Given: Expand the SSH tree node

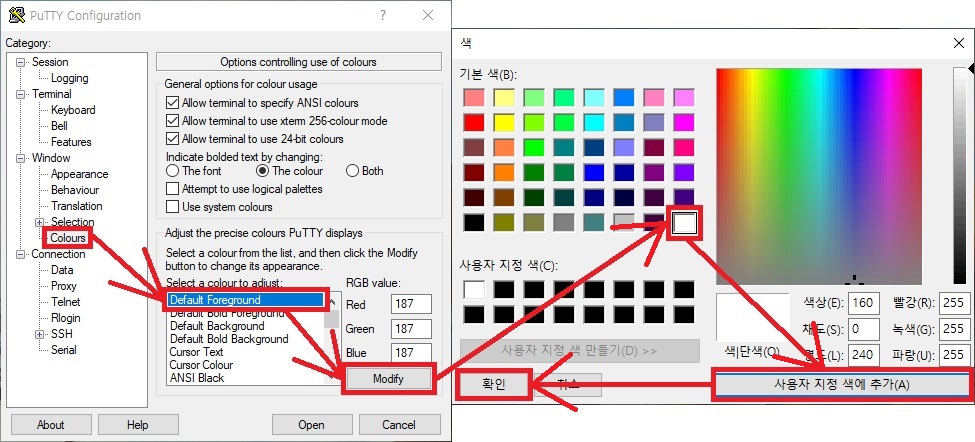Looking at the screenshot, I should click(x=40, y=334).
